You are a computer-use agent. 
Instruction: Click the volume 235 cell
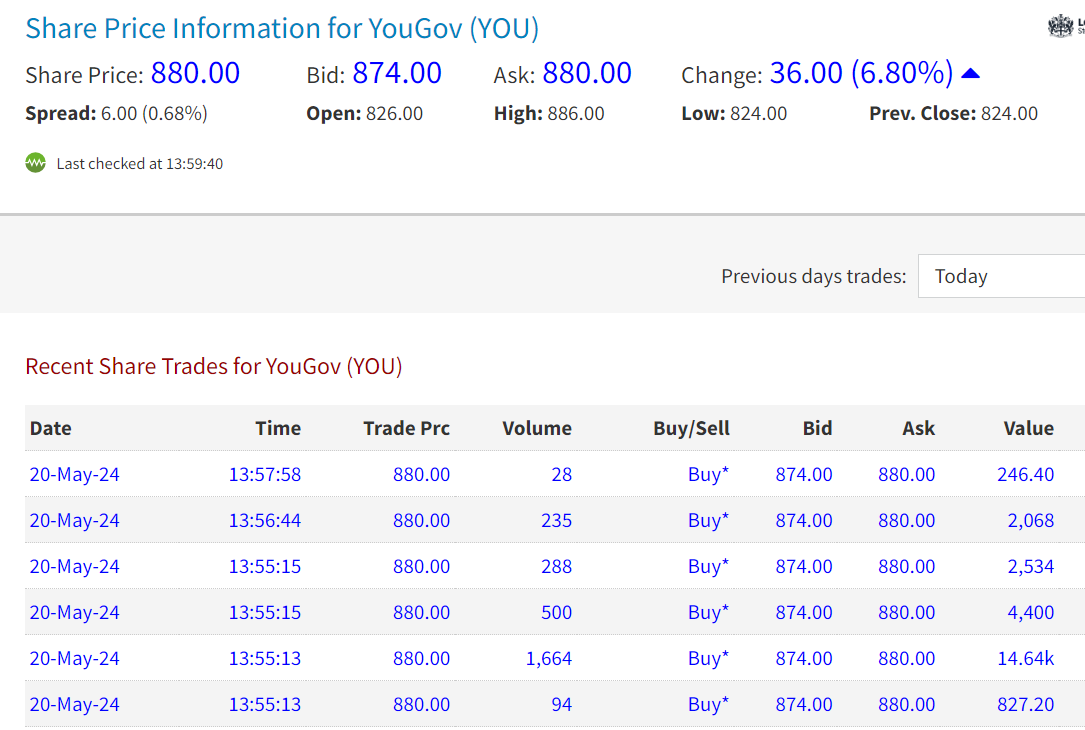557,520
